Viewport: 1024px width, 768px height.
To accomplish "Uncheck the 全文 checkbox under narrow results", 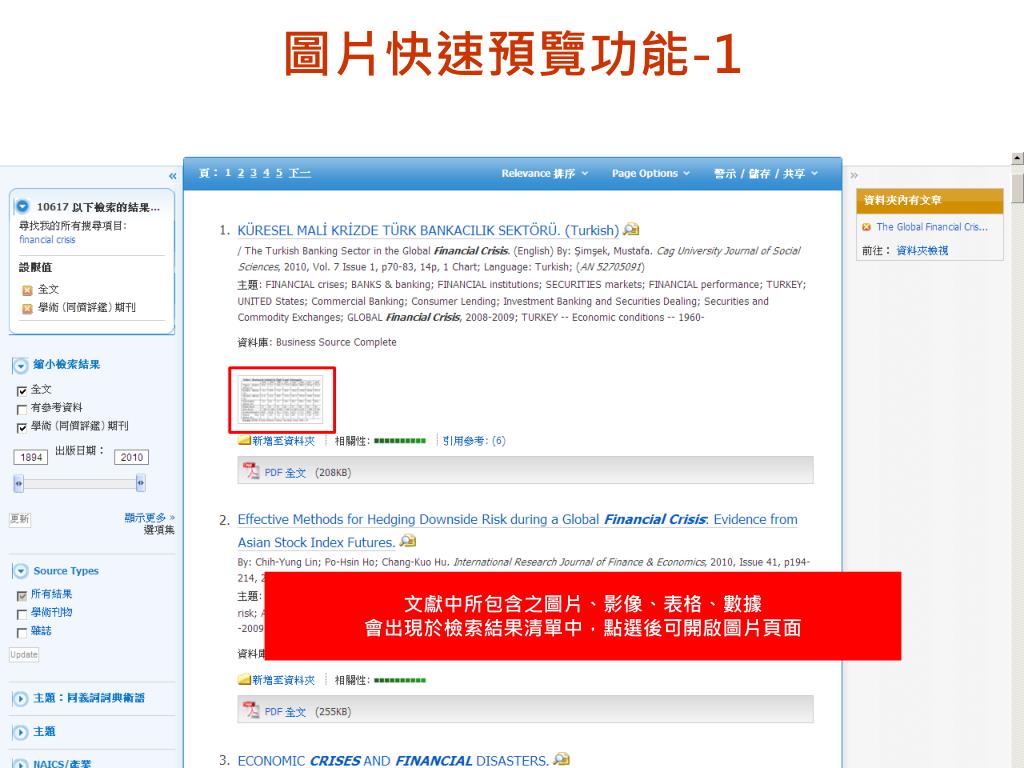I will 22,391.
